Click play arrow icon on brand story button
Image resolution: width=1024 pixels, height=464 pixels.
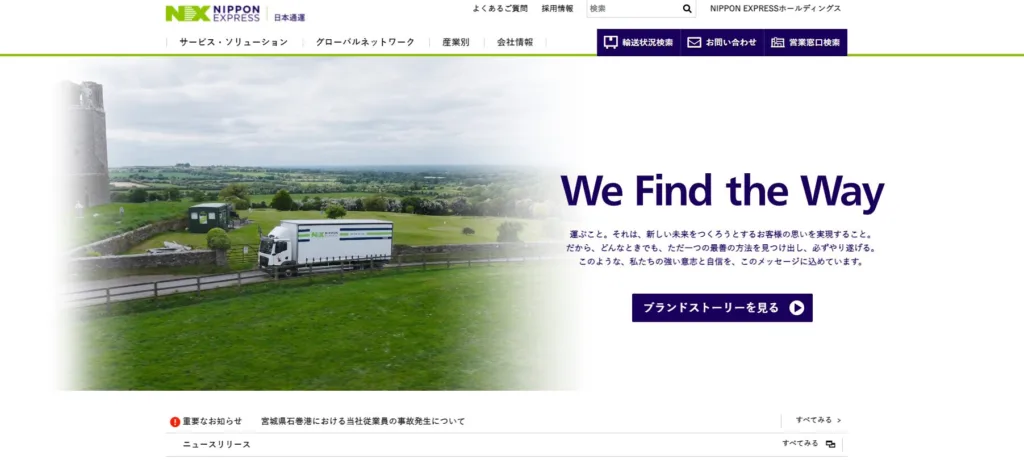click(x=796, y=308)
